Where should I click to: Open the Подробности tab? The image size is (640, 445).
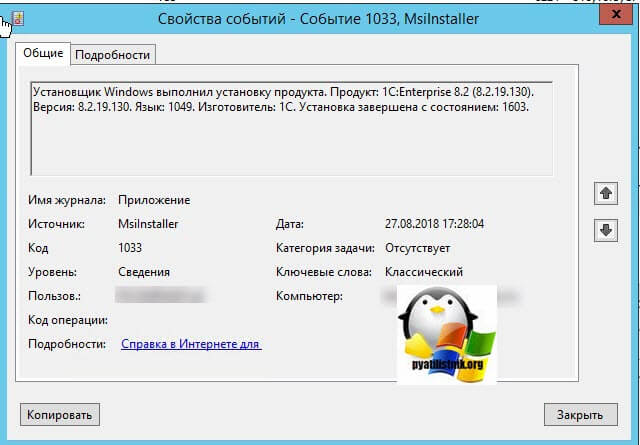pyautogui.click(x=113, y=55)
